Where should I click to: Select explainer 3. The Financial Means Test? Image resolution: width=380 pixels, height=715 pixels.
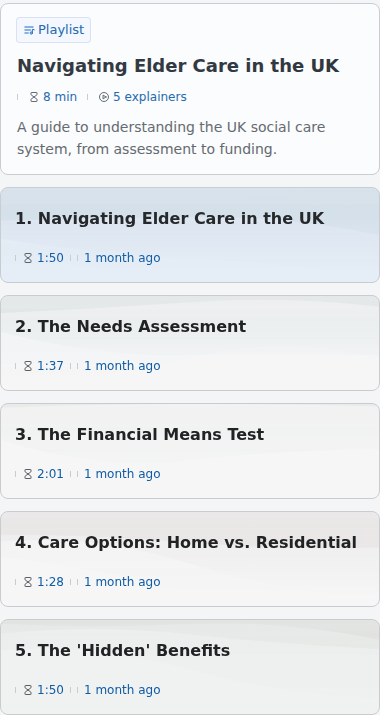tap(190, 451)
